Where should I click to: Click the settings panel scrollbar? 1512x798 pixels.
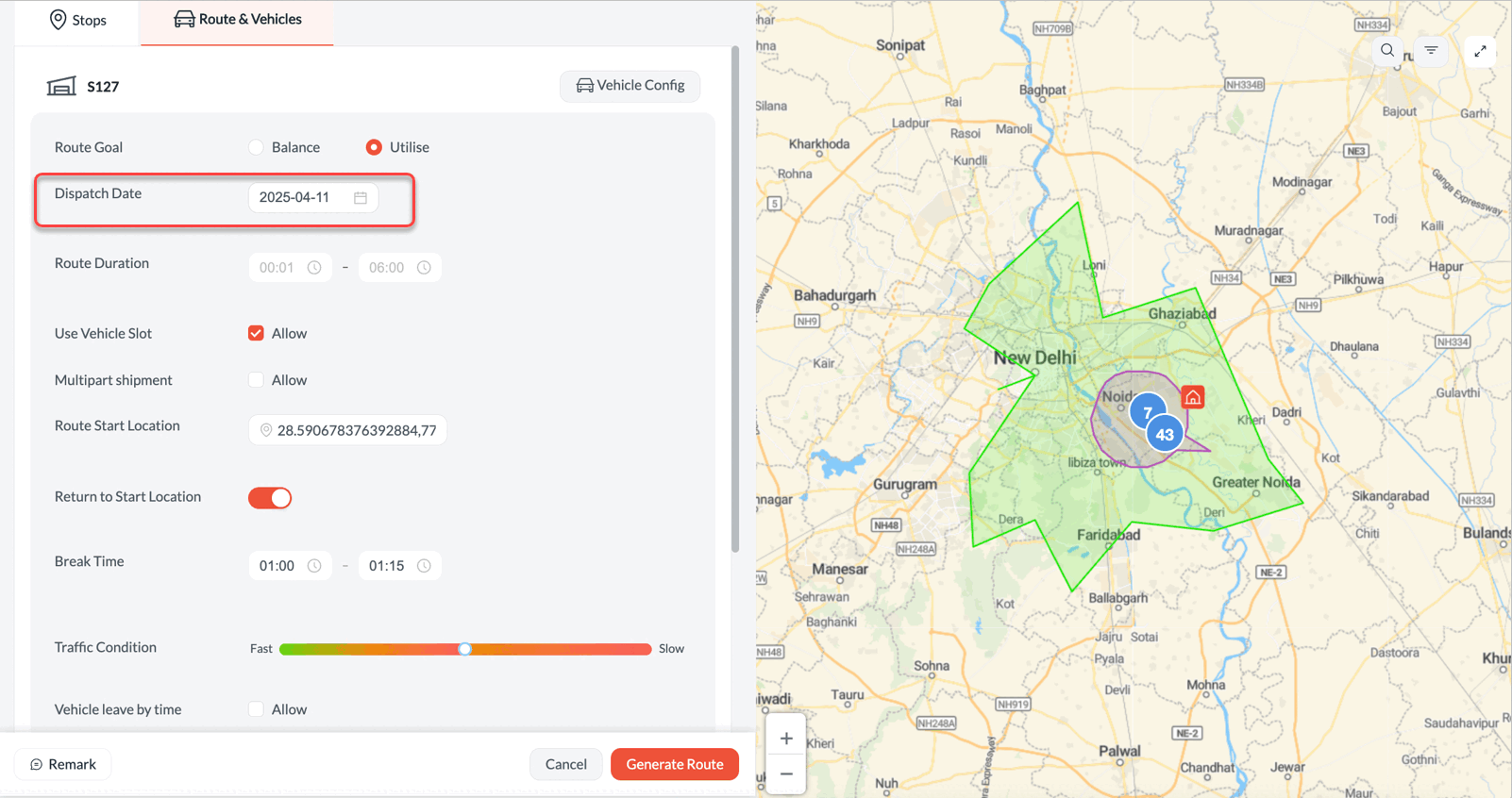pyautogui.click(x=735, y=299)
